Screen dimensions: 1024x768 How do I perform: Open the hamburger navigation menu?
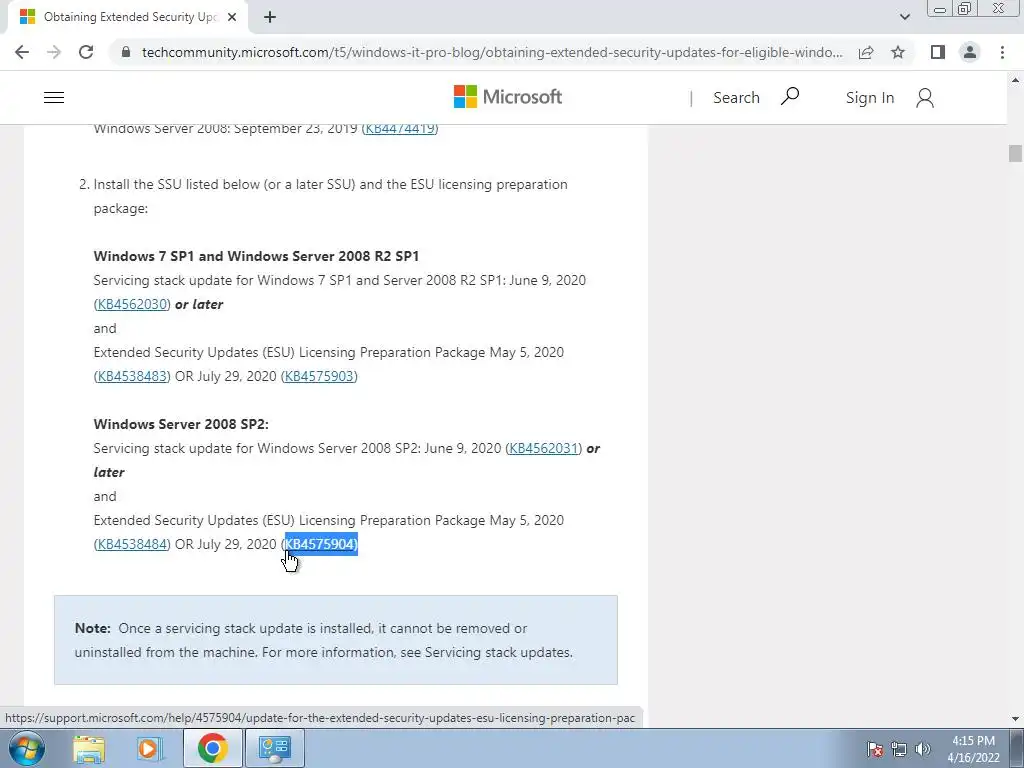click(x=54, y=97)
